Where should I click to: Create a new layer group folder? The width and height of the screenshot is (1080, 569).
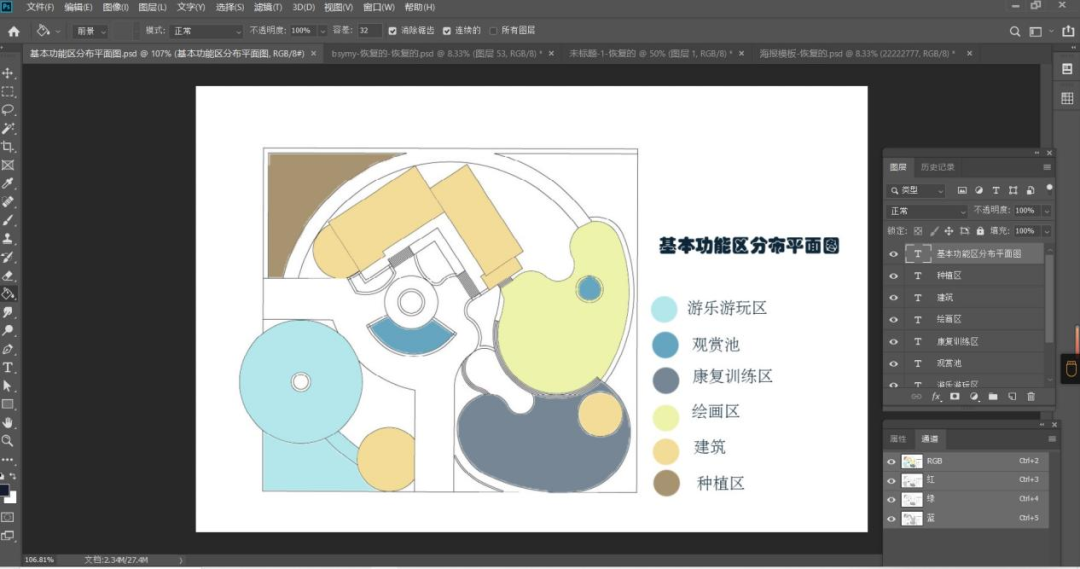[993, 397]
